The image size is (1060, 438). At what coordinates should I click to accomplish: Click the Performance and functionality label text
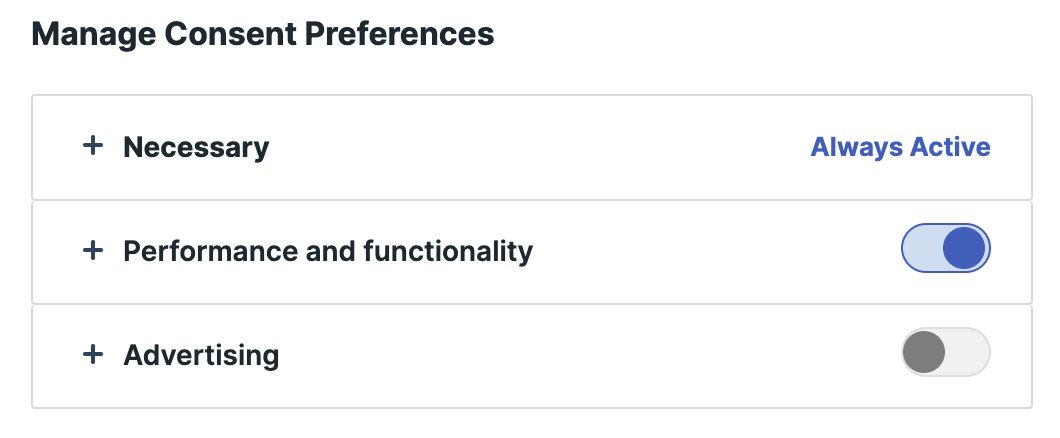click(x=328, y=251)
